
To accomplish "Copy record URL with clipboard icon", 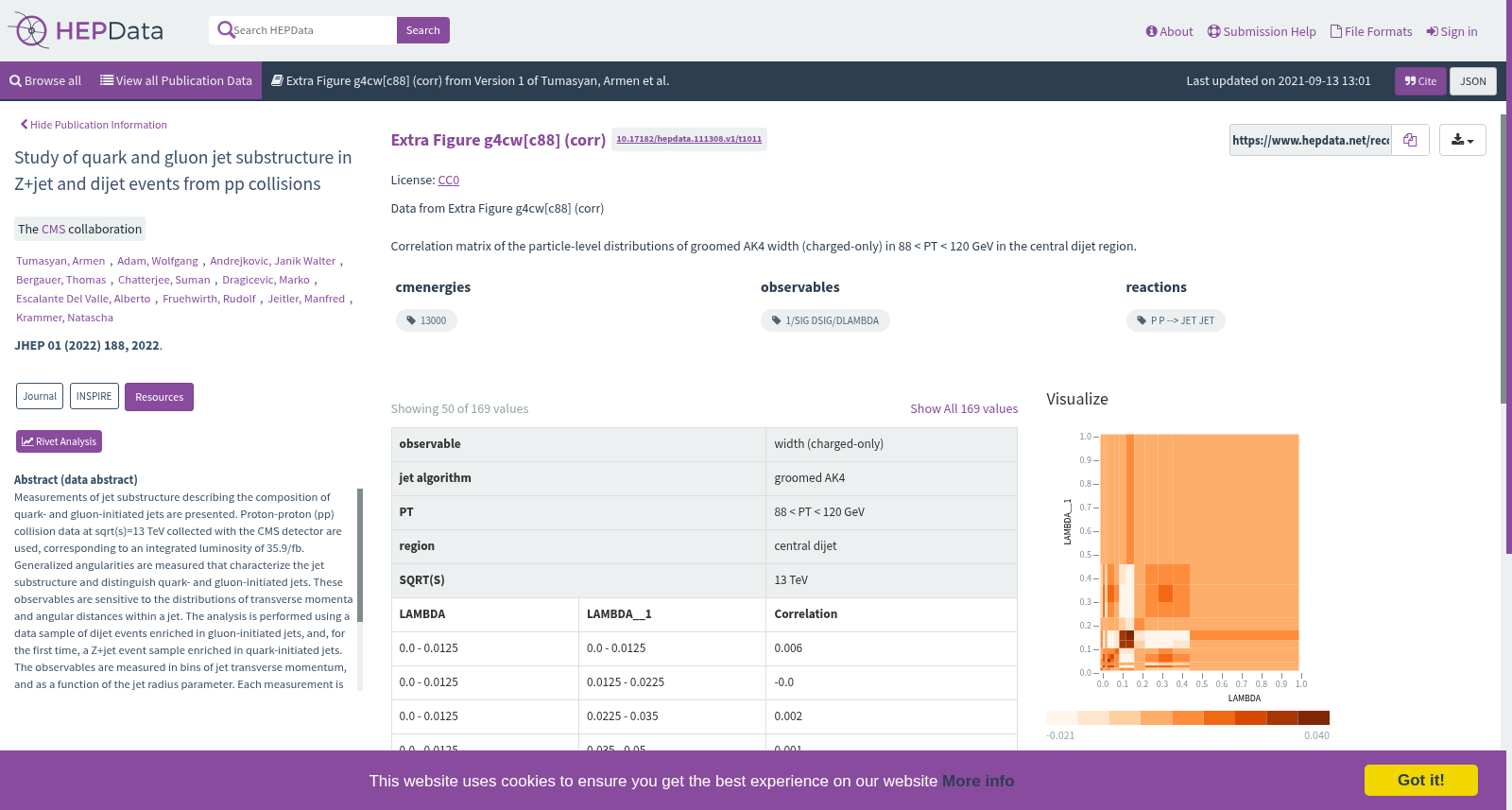I will [1410, 140].
